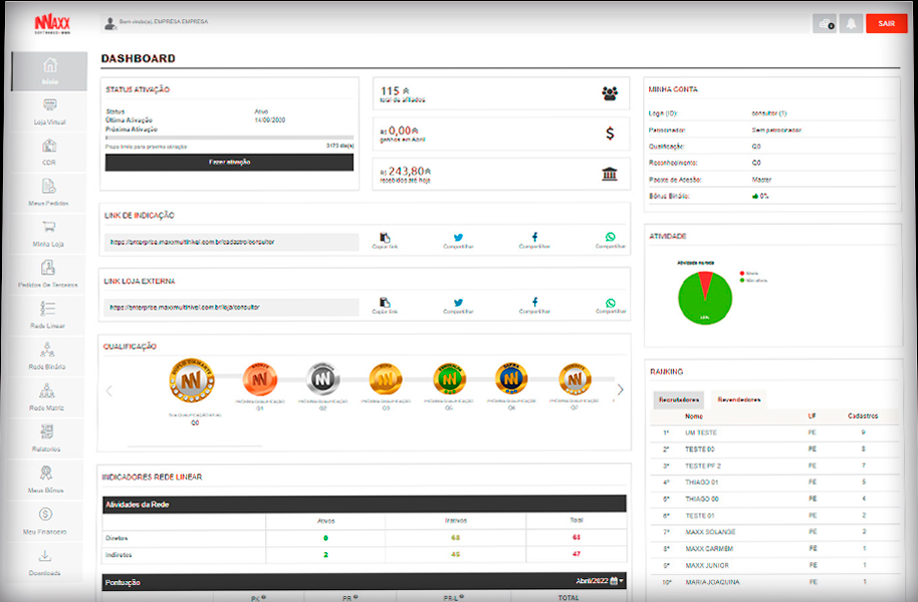Click the notification bell icon
The height and width of the screenshot is (602, 918).
coord(851,23)
